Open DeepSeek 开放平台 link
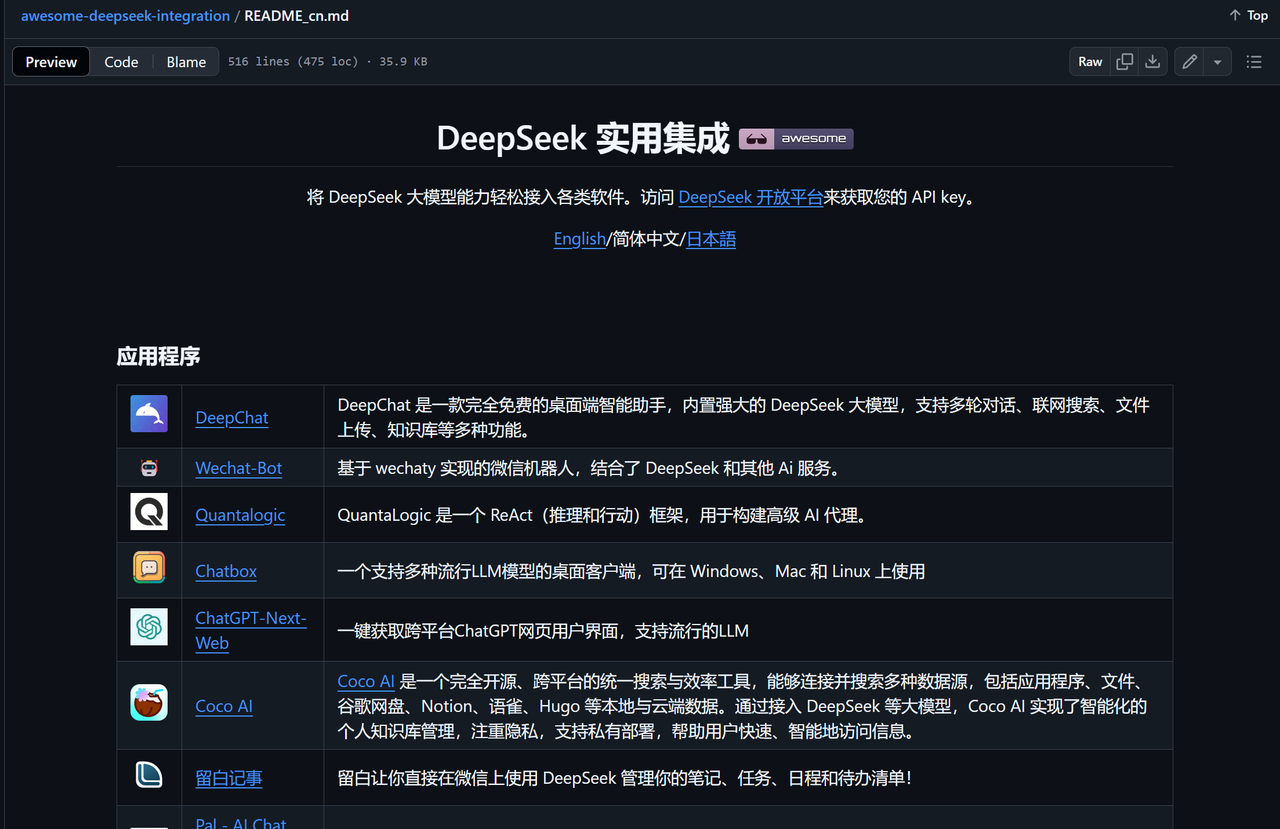Screen dimensions: 1280x829 750,197
